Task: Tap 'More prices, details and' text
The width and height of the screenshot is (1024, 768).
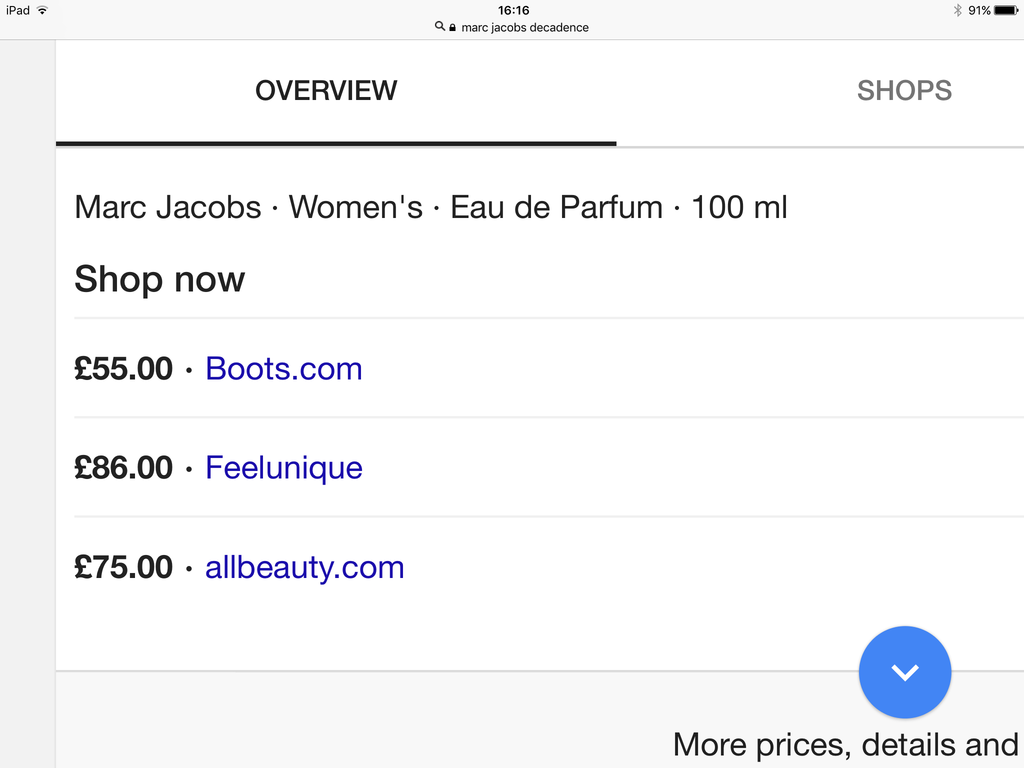Action: pos(846,745)
